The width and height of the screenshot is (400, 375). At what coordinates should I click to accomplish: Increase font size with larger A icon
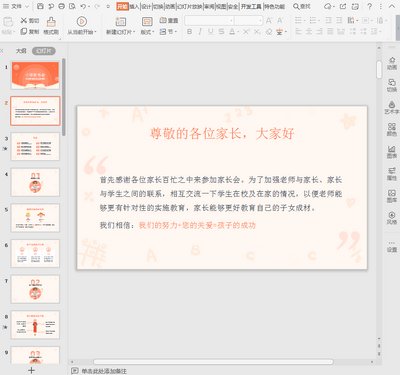[269, 21]
